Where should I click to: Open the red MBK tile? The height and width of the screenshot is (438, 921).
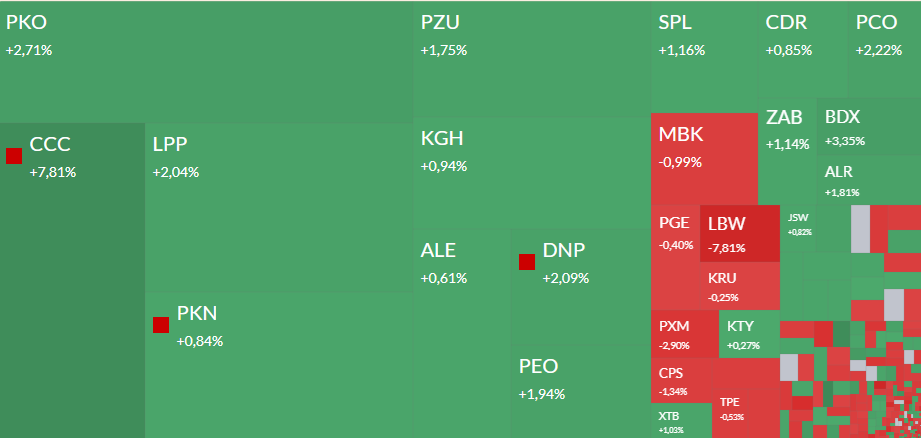(703, 160)
